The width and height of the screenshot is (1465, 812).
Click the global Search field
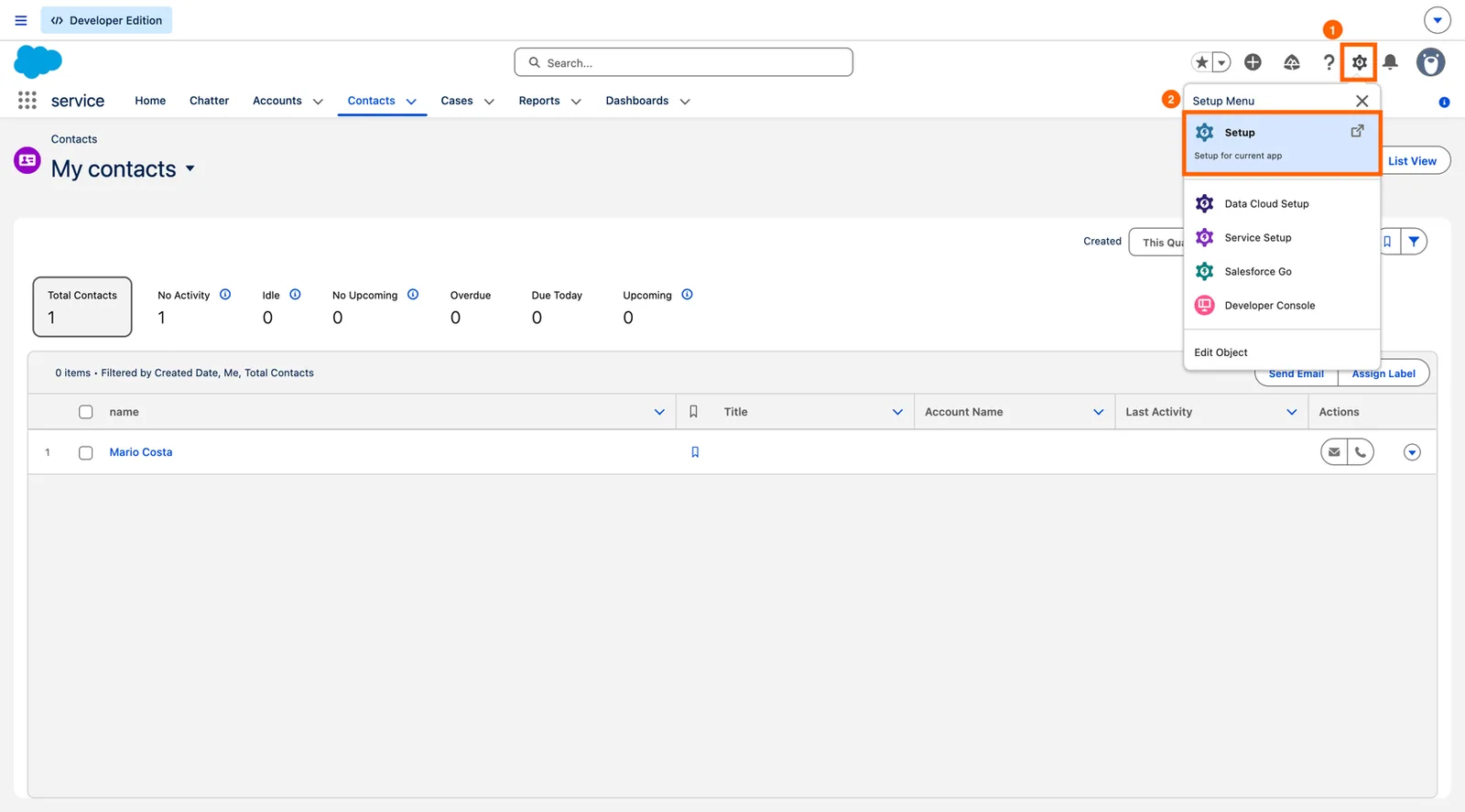pyautogui.click(x=684, y=62)
